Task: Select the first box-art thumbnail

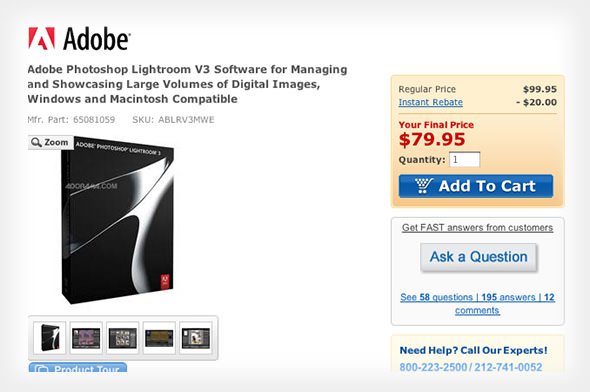Action: (50, 337)
